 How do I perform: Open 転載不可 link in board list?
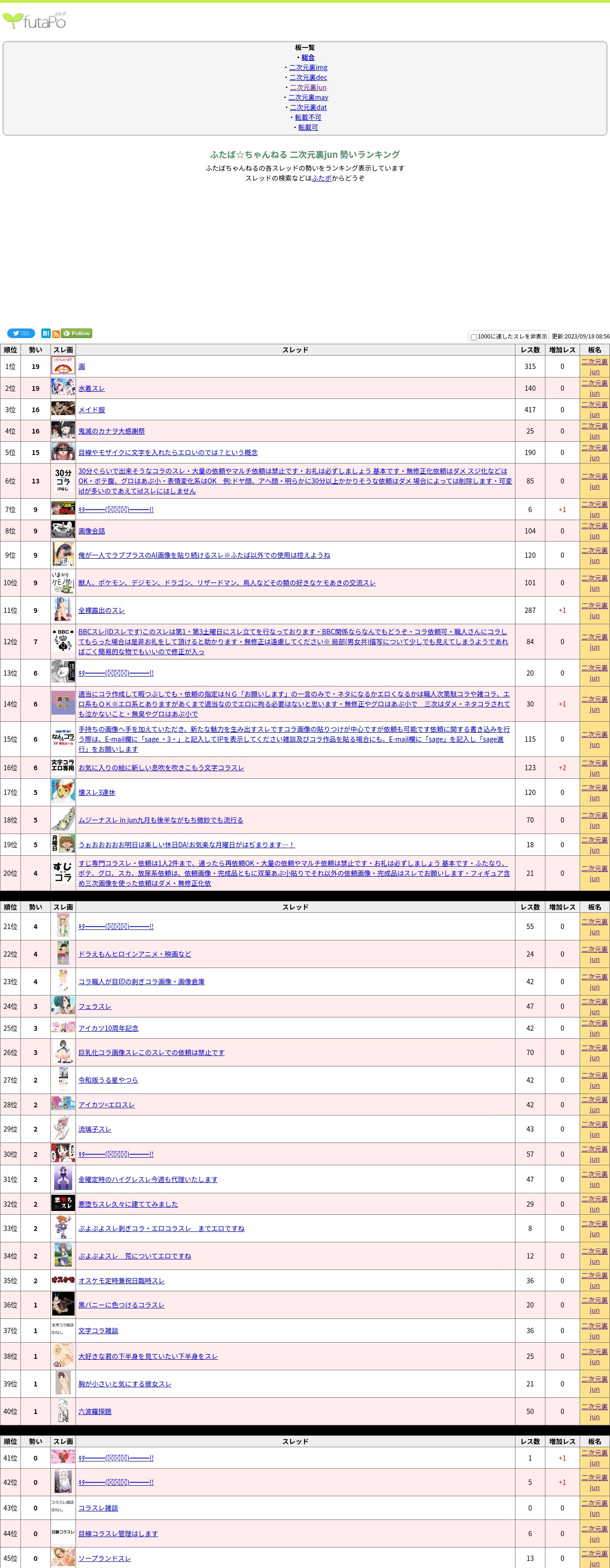point(308,117)
